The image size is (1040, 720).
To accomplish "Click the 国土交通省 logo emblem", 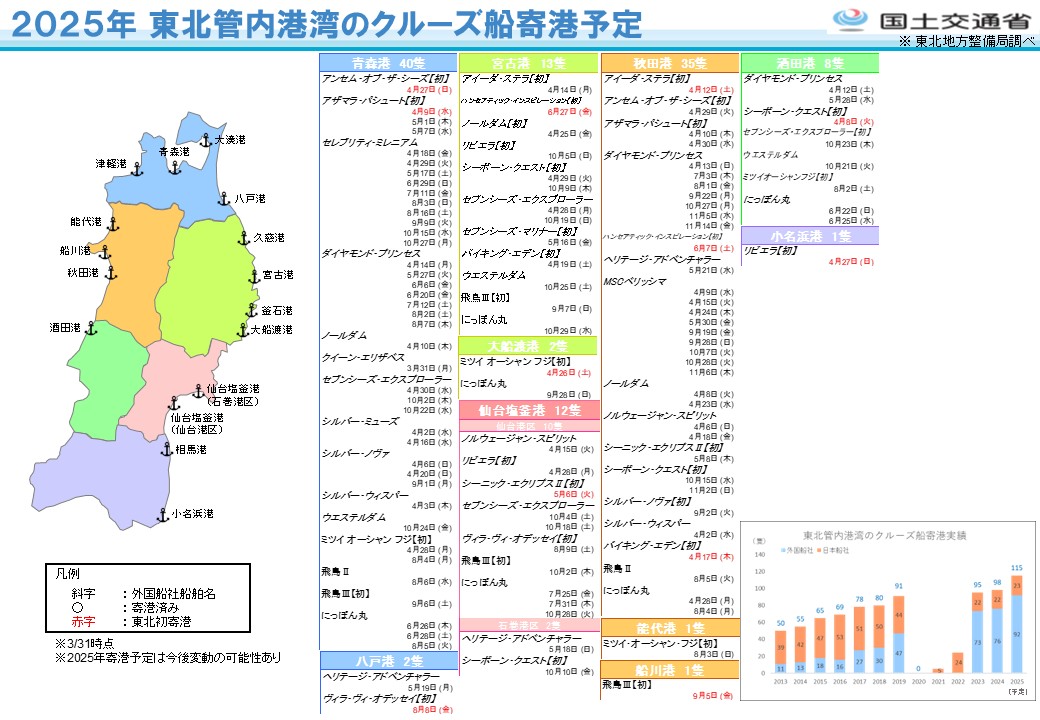I will pos(850,18).
